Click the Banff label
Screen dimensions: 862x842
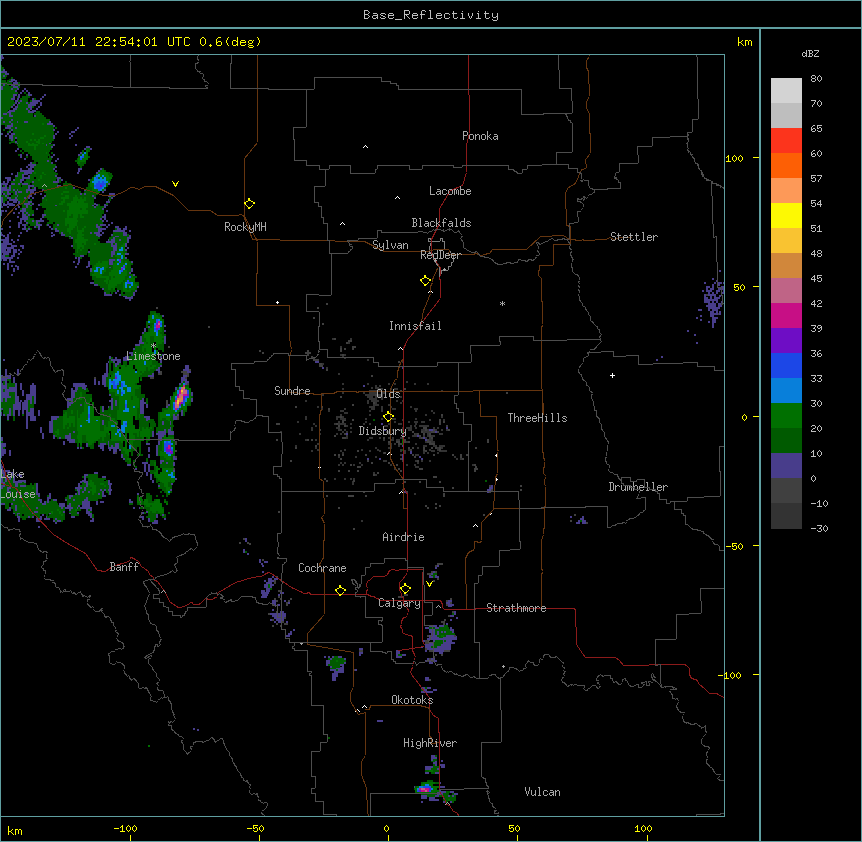point(124,567)
